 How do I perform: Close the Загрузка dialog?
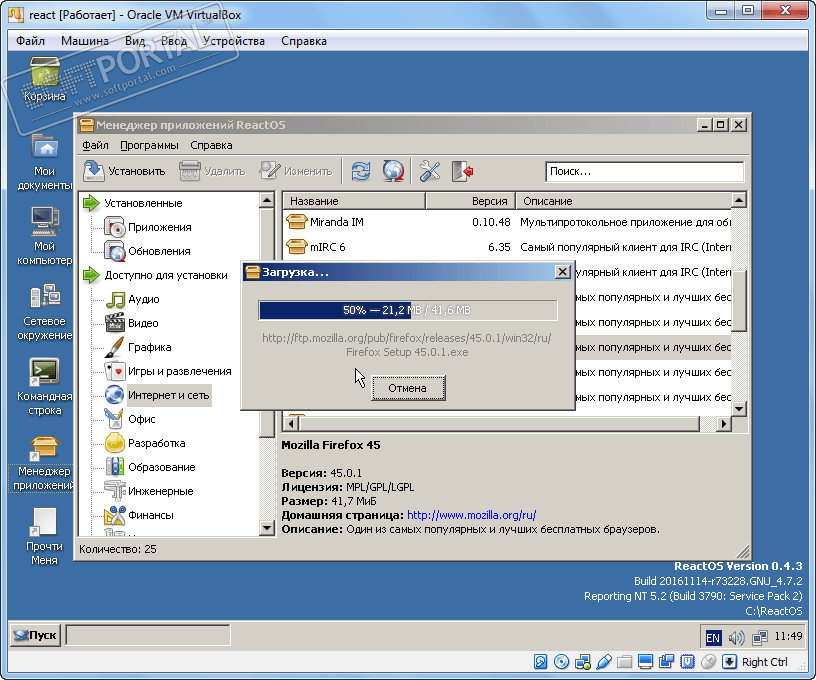[x=563, y=272]
